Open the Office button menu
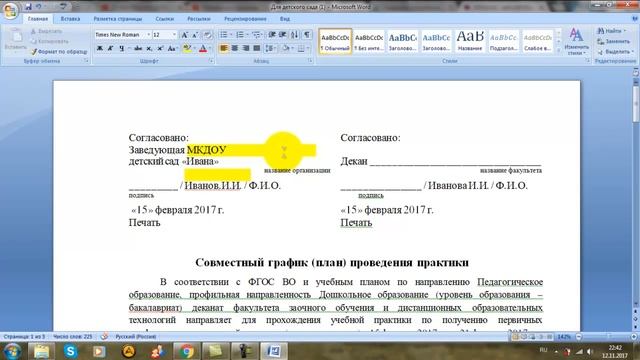 click(x=10, y=11)
